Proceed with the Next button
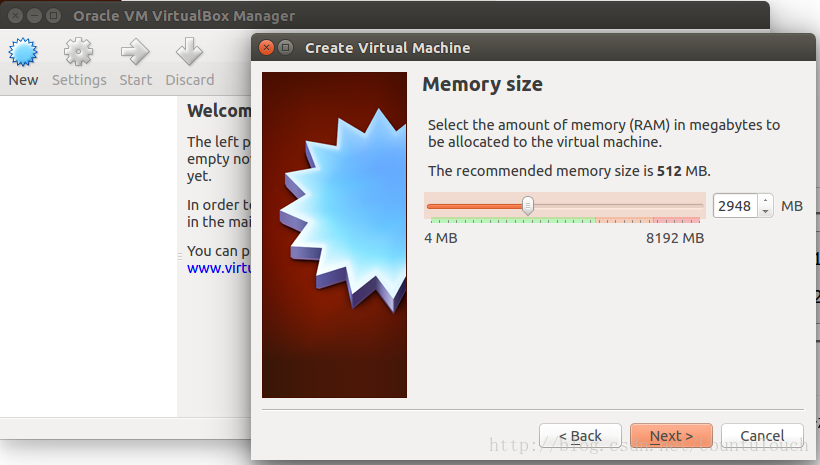Image resolution: width=820 pixels, height=465 pixels. pyautogui.click(x=671, y=436)
